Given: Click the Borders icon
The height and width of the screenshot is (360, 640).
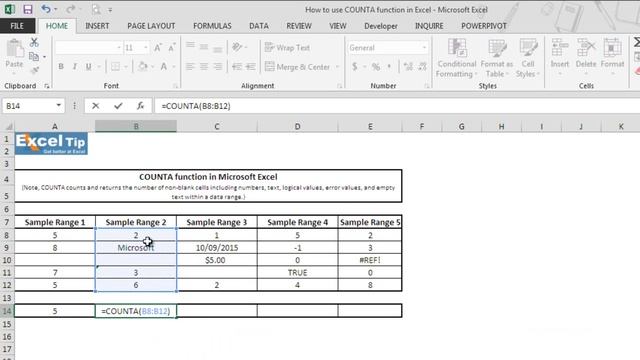Looking at the screenshot, I should (x=116, y=67).
